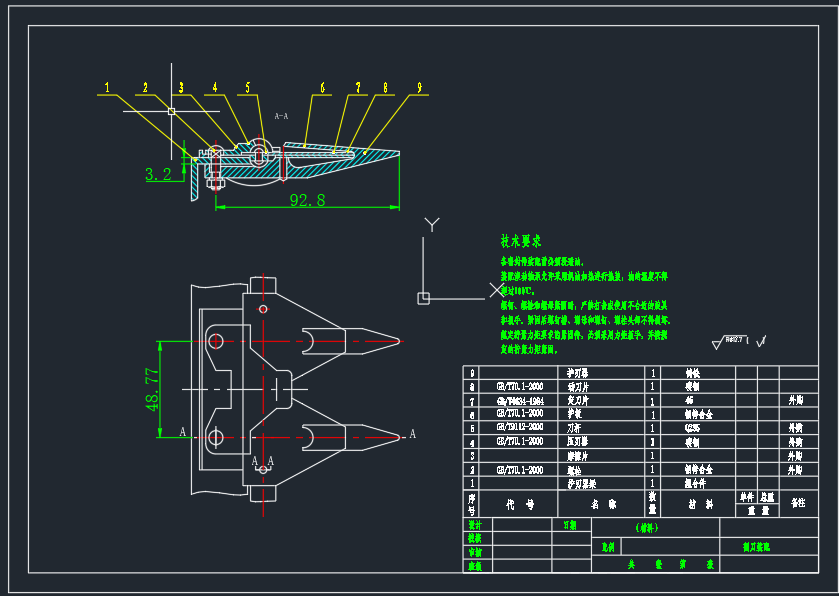Click the green 比例 title block cell

(x=608, y=547)
